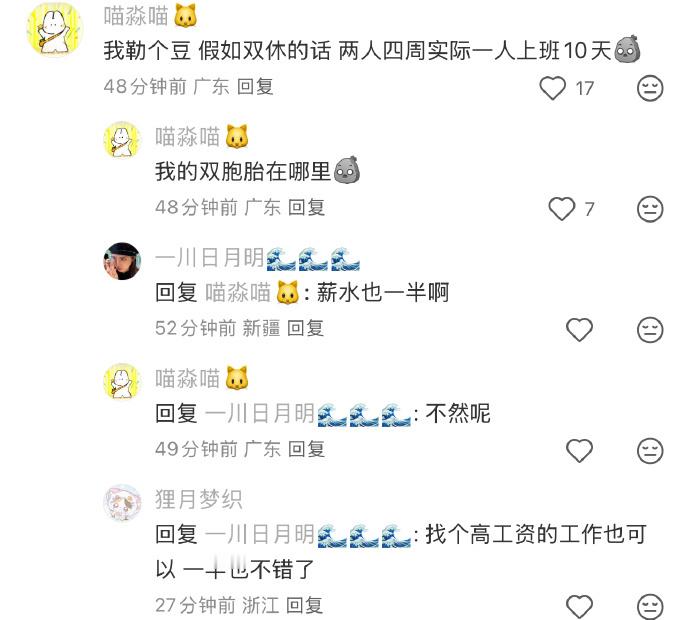
Task: Tap dislike icon on '薪水也一半啊' reply
Action: point(650,330)
